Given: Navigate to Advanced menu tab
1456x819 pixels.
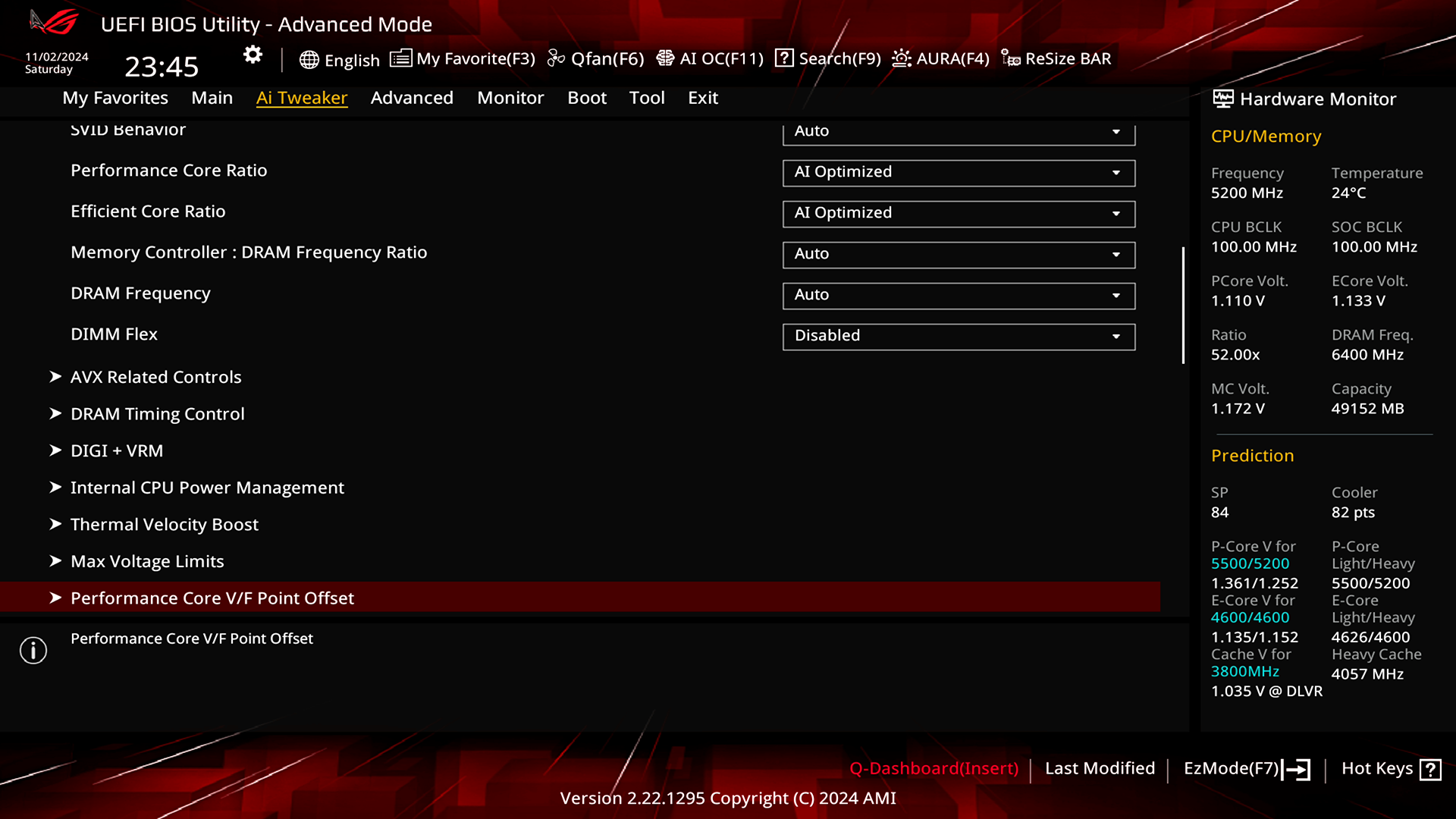Looking at the screenshot, I should [412, 97].
